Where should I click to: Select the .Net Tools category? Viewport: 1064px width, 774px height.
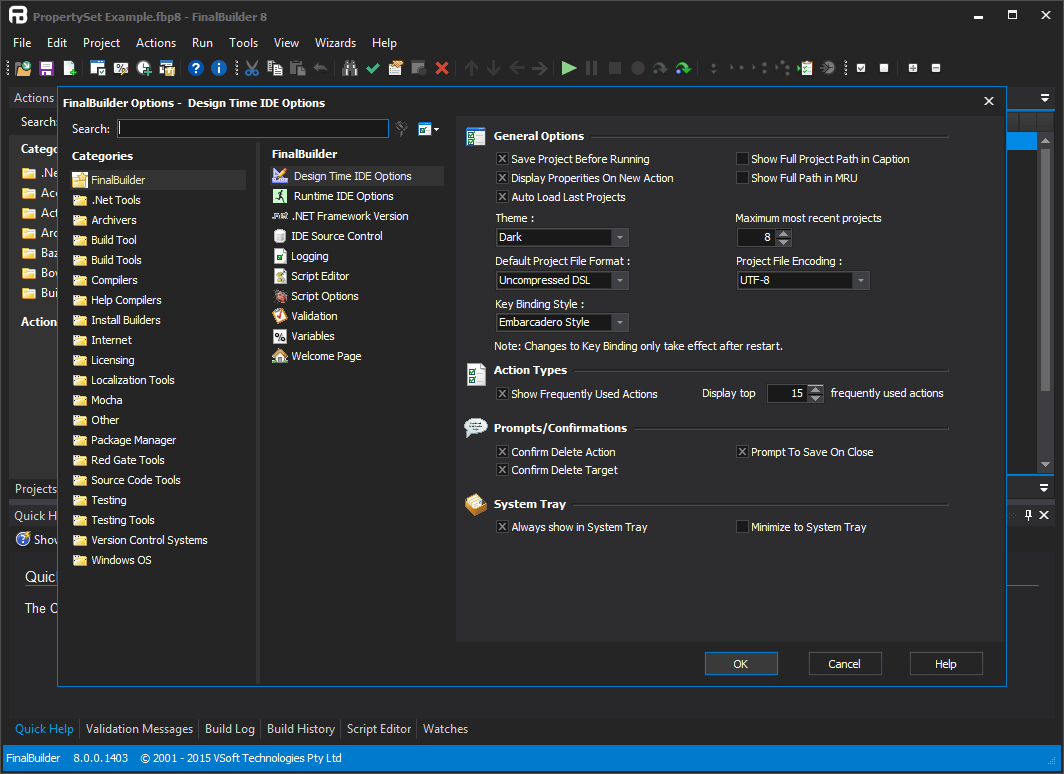click(x=116, y=200)
